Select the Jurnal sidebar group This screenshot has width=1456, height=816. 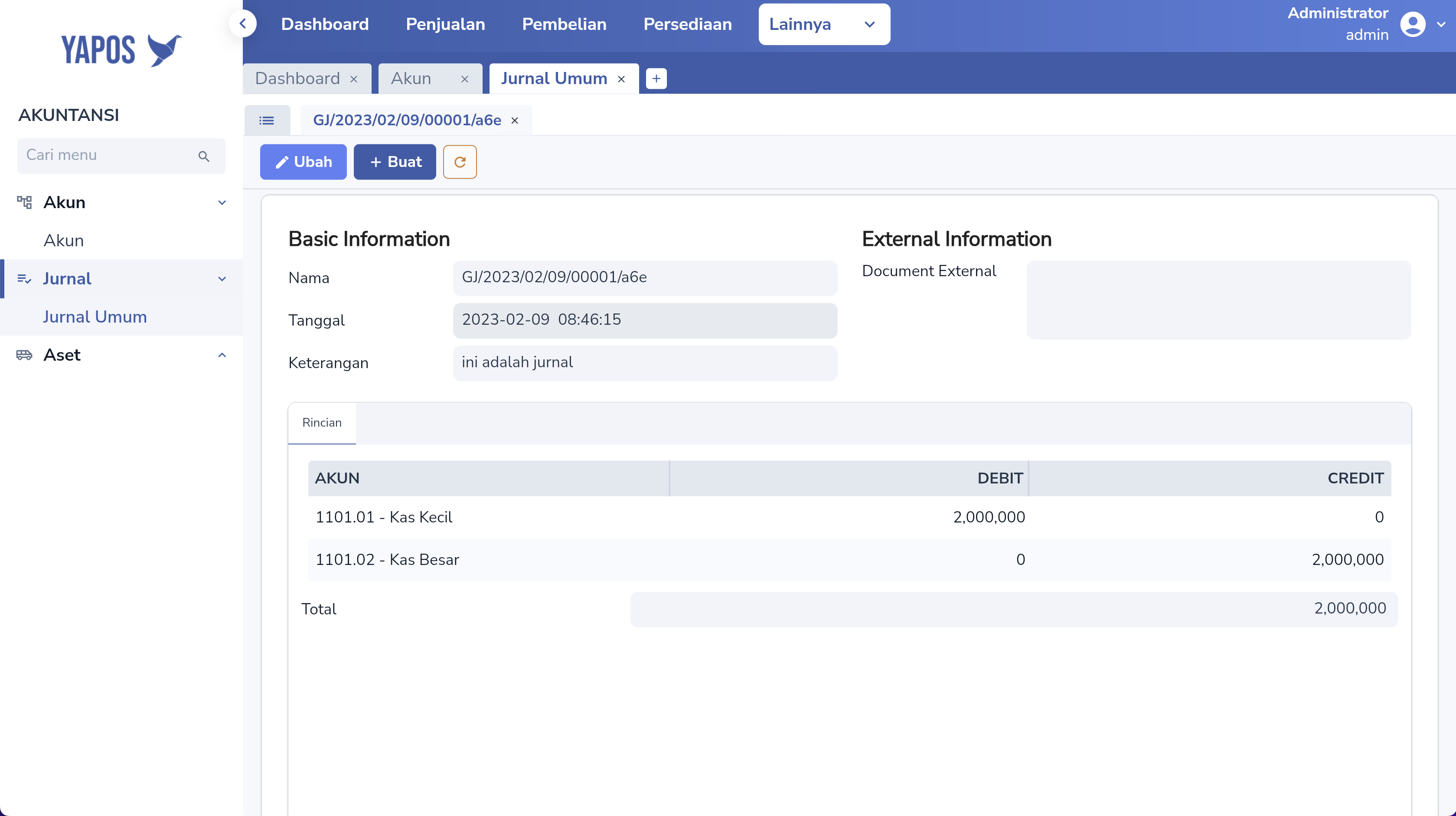pyautogui.click(x=121, y=279)
